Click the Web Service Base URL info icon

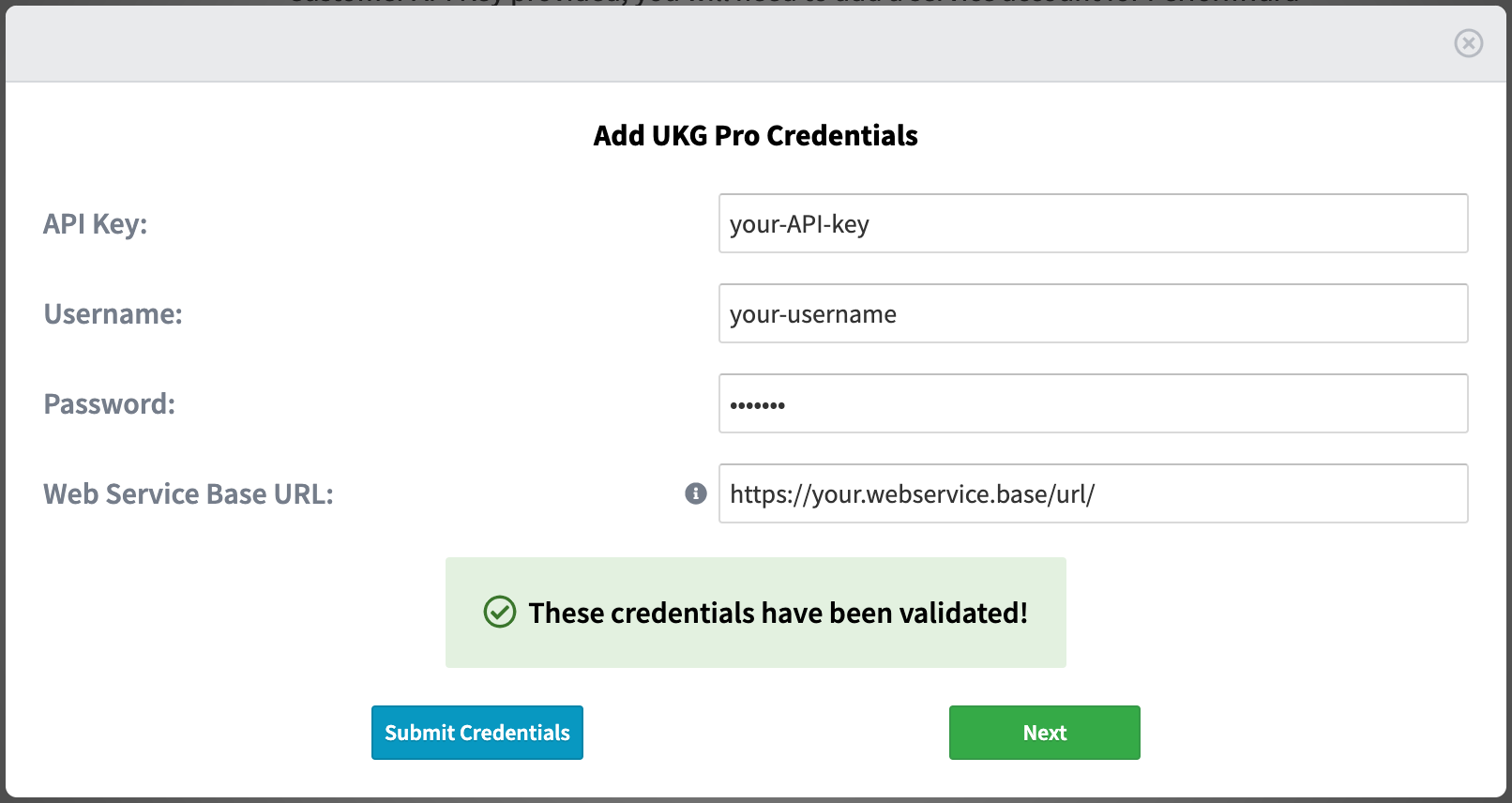click(x=695, y=493)
